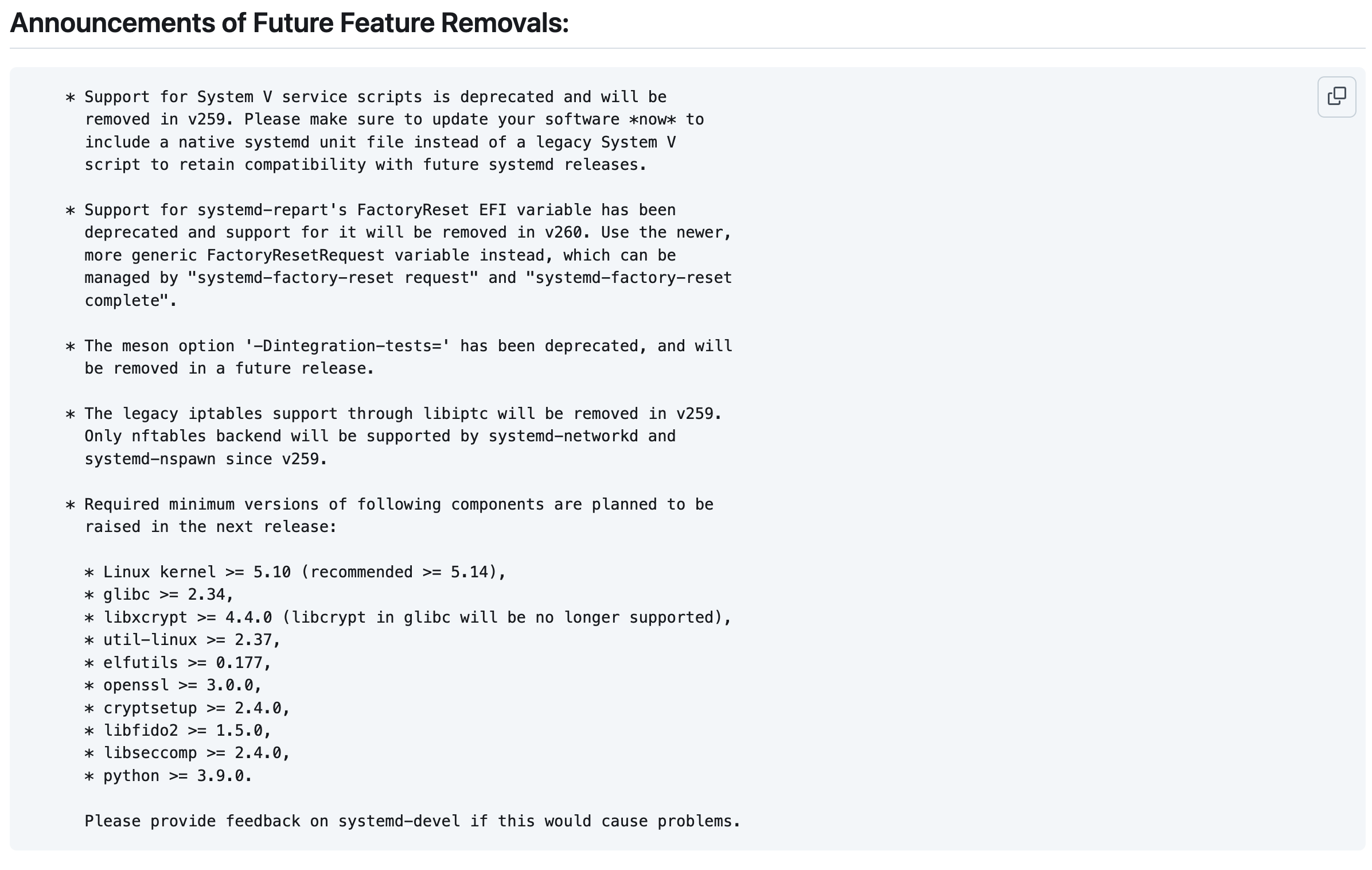Click the FactoryReset EFI variable line
The image size is (1372, 870).
[x=380, y=210]
